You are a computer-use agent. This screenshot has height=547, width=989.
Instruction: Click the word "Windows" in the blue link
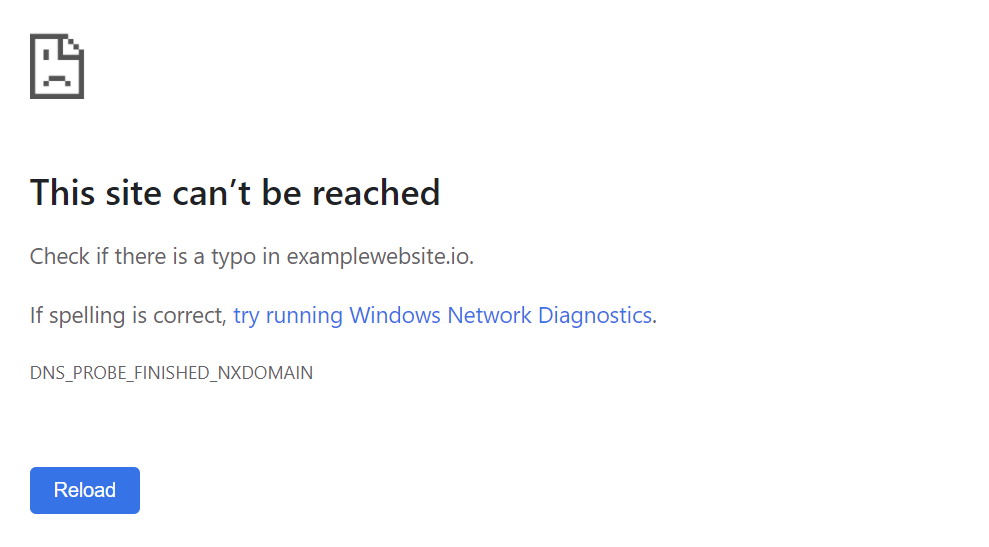point(395,315)
